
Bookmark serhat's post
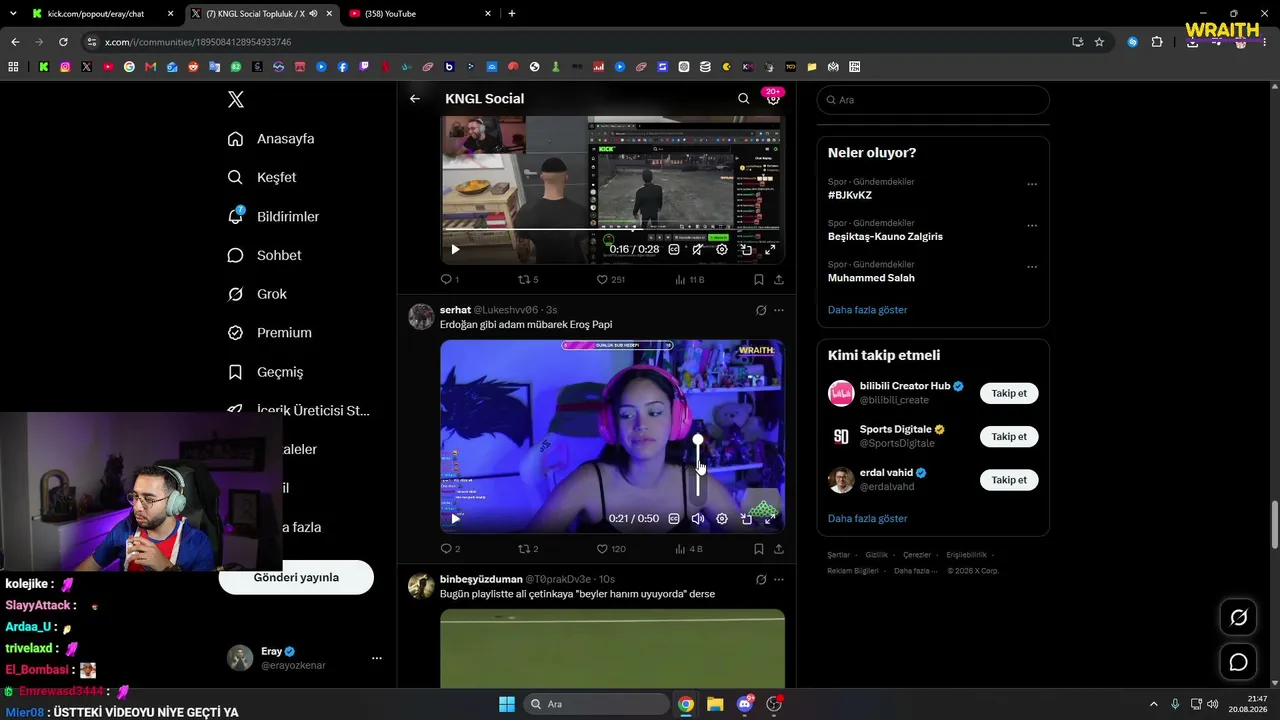(759, 549)
